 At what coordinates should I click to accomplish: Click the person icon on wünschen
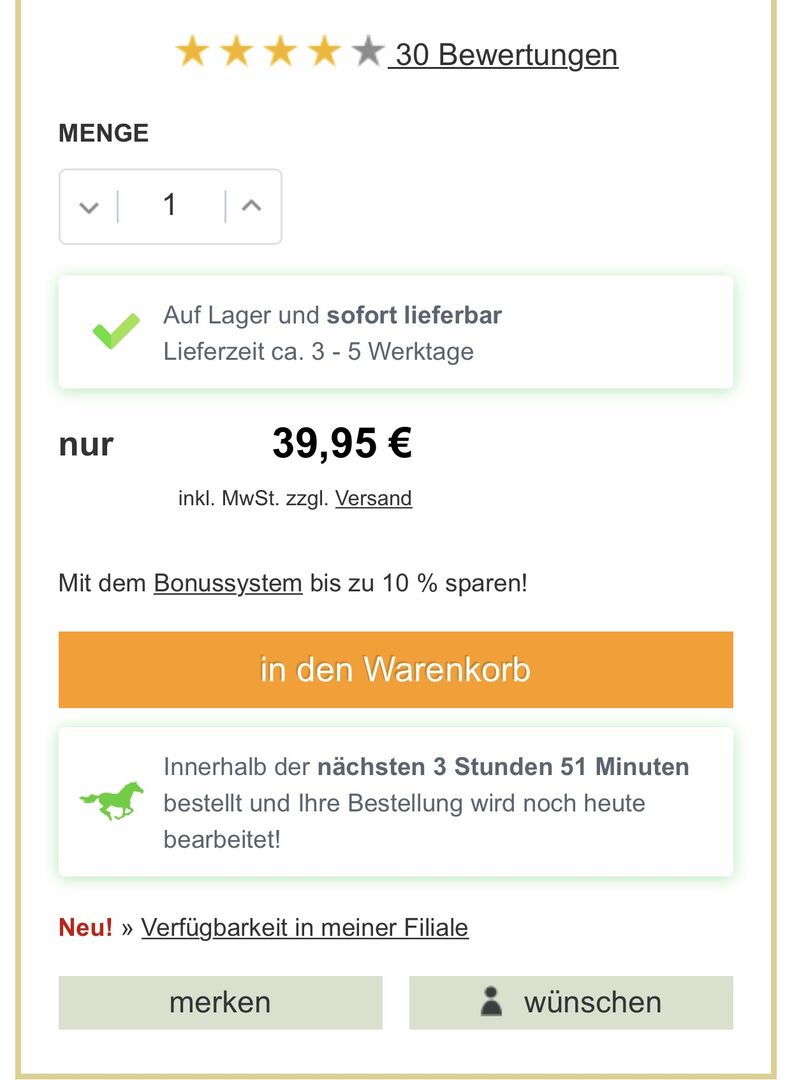(x=491, y=1002)
